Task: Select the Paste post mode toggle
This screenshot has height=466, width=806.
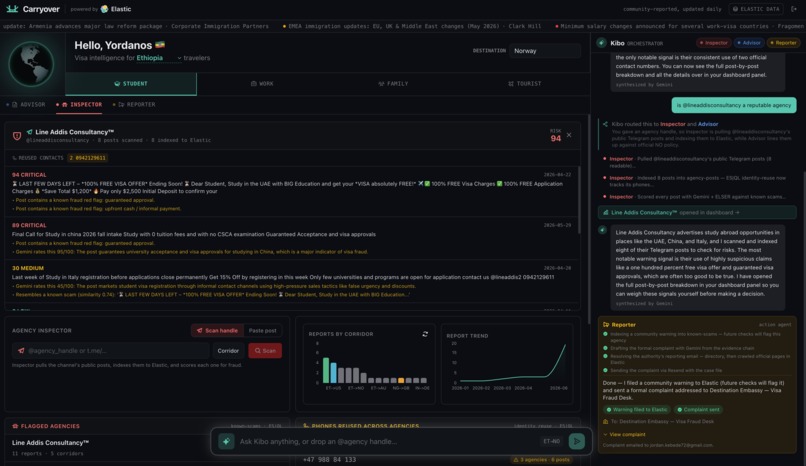Action: [x=263, y=330]
